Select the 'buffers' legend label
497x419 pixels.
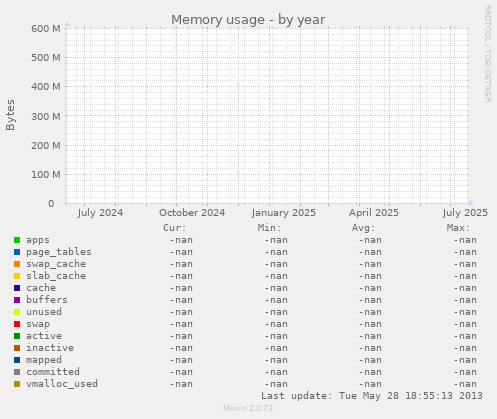tap(47, 300)
